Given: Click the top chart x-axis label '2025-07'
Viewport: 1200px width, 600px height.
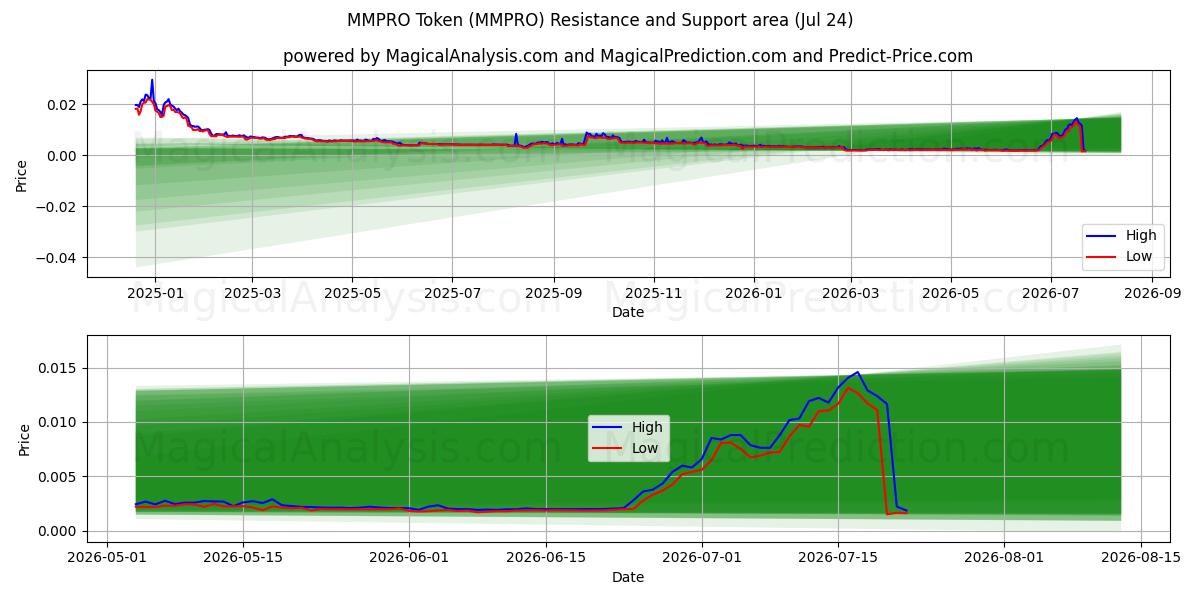Looking at the screenshot, I should pos(452,294).
